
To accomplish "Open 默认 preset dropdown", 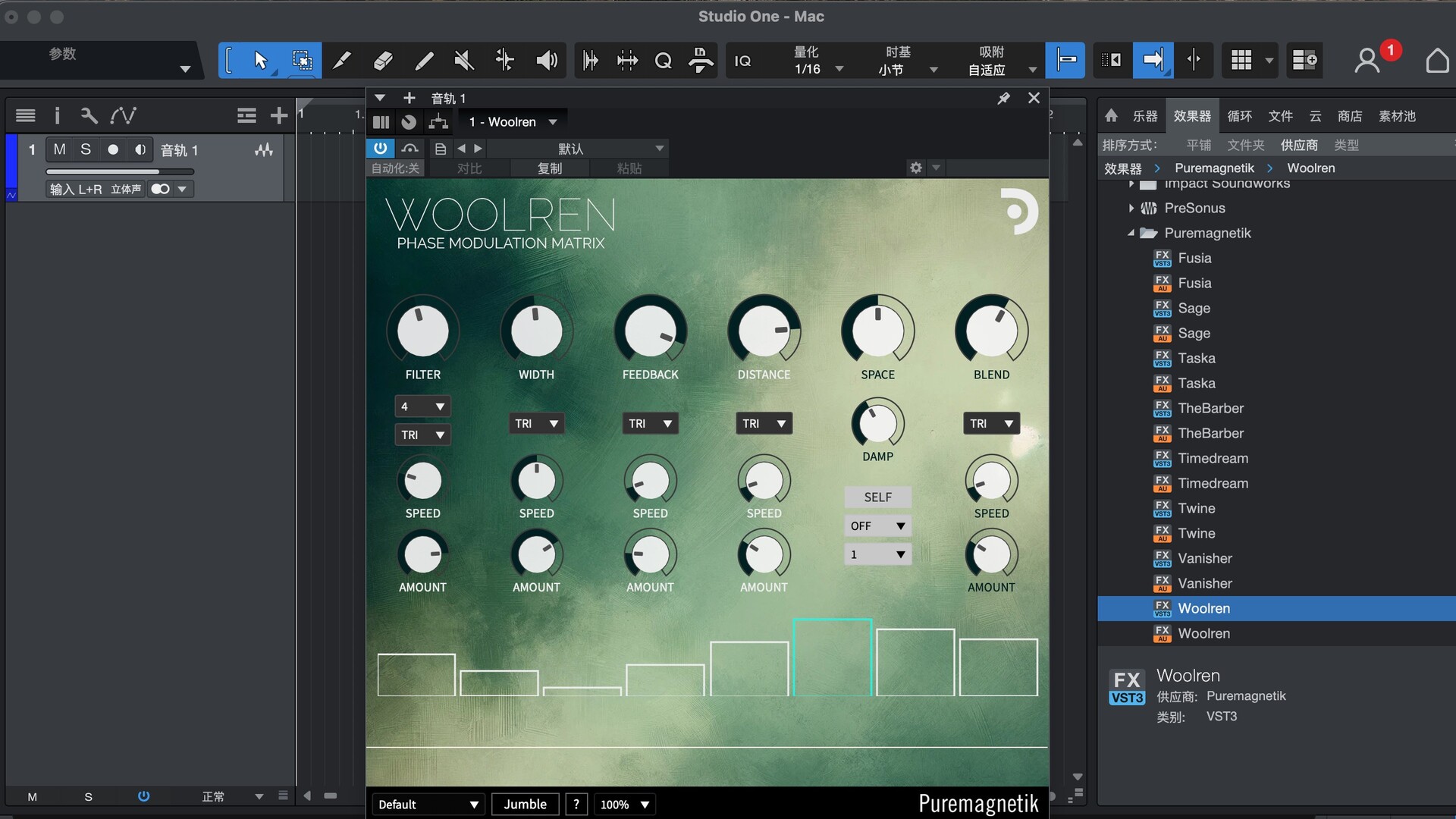I will [x=578, y=149].
